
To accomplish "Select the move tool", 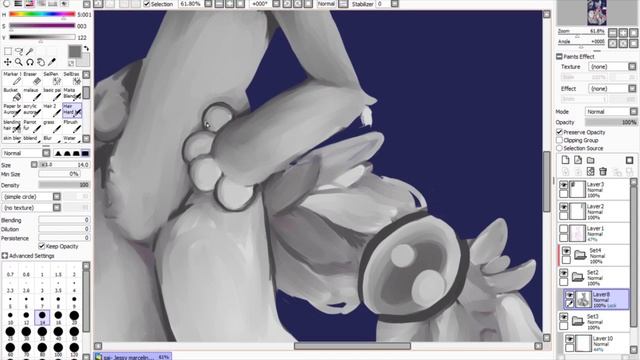I will (x=8, y=62).
